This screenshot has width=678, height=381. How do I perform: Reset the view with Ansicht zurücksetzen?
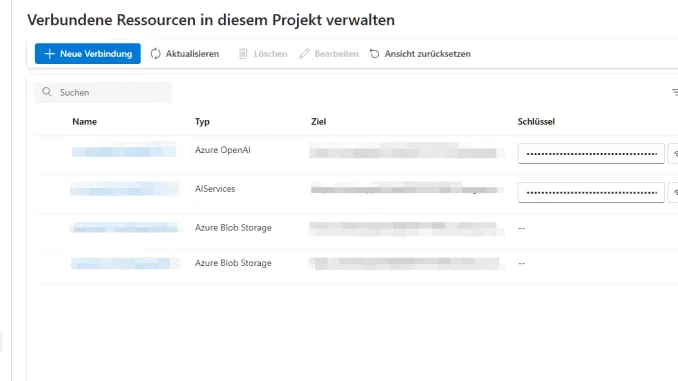(420, 54)
